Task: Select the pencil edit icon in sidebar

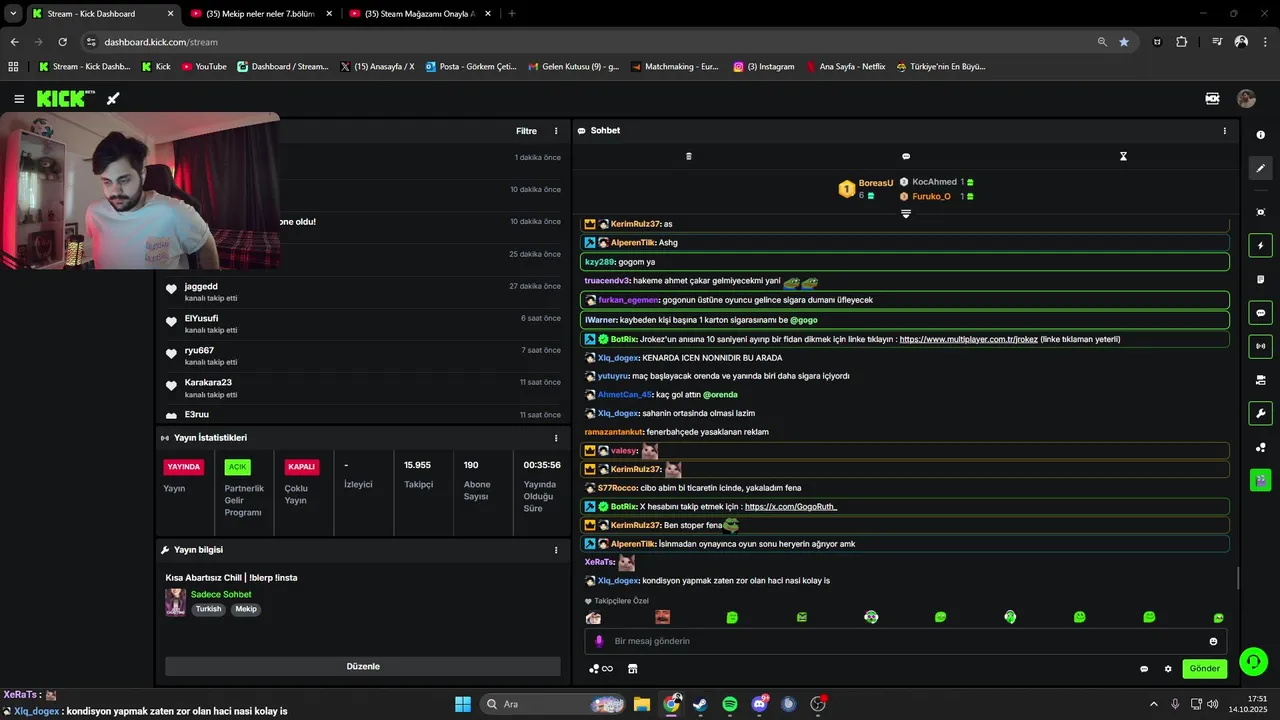Action: click(x=1260, y=168)
